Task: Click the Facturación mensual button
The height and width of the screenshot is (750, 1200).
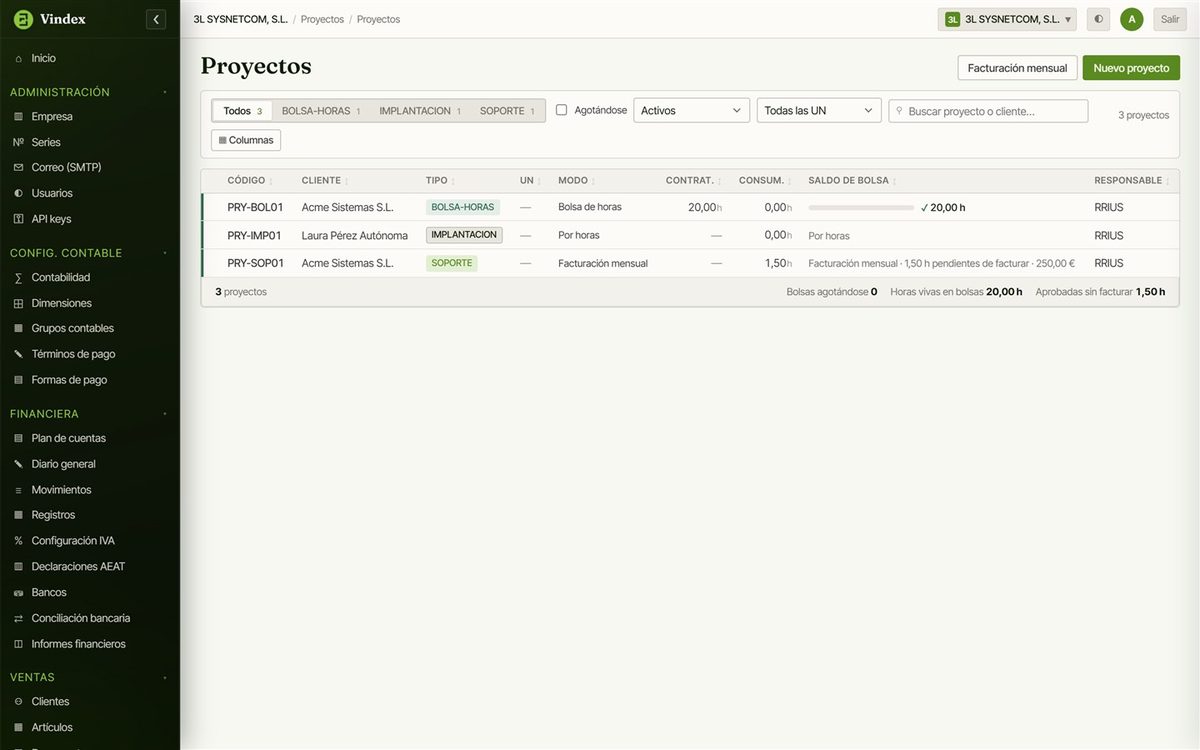Action: (1017, 68)
